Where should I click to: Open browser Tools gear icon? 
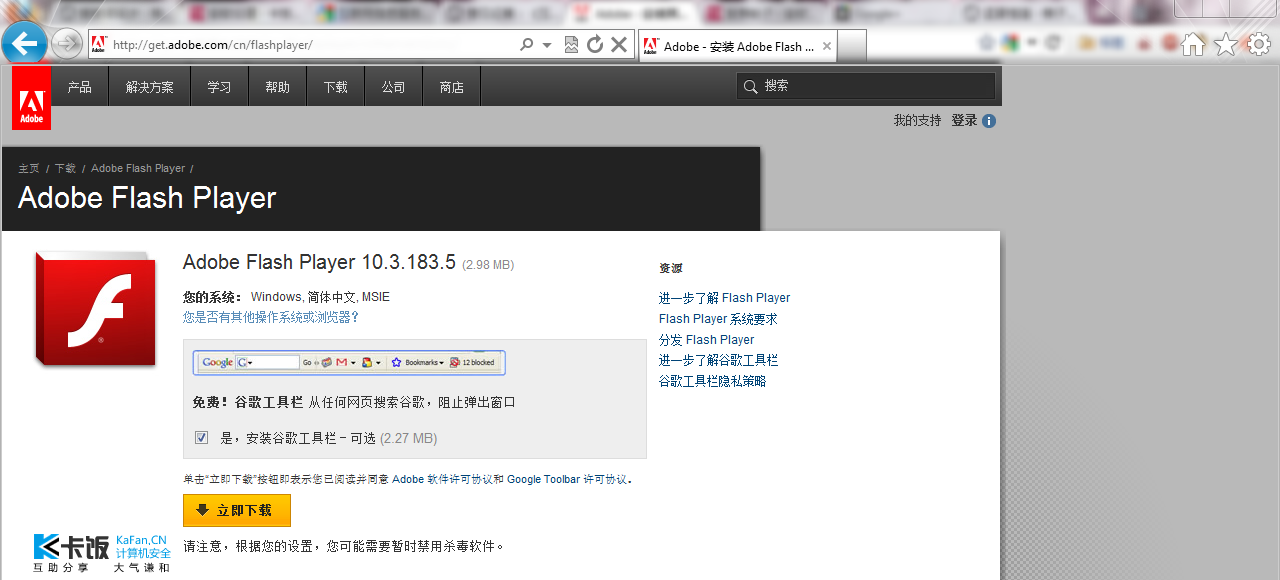point(1259,44)
